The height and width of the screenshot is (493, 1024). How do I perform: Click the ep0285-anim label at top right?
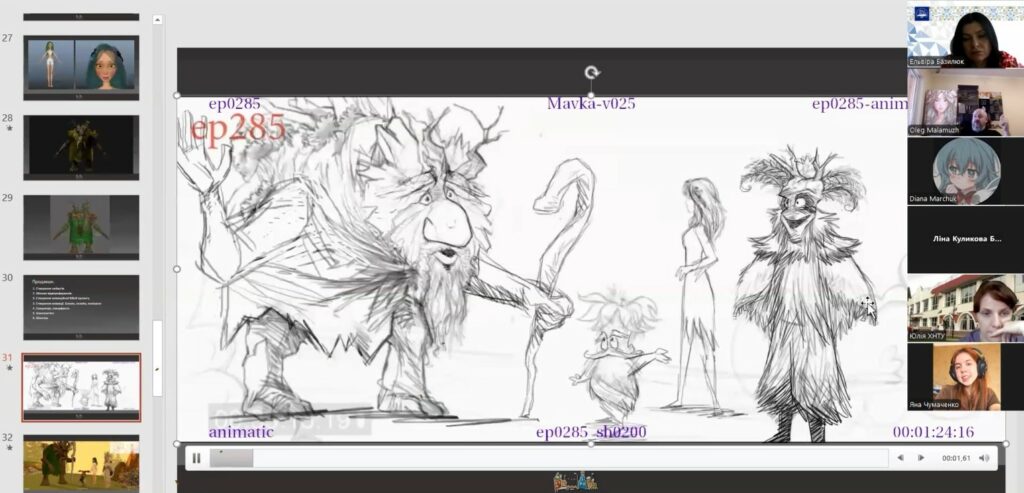[x=859, y=104]
